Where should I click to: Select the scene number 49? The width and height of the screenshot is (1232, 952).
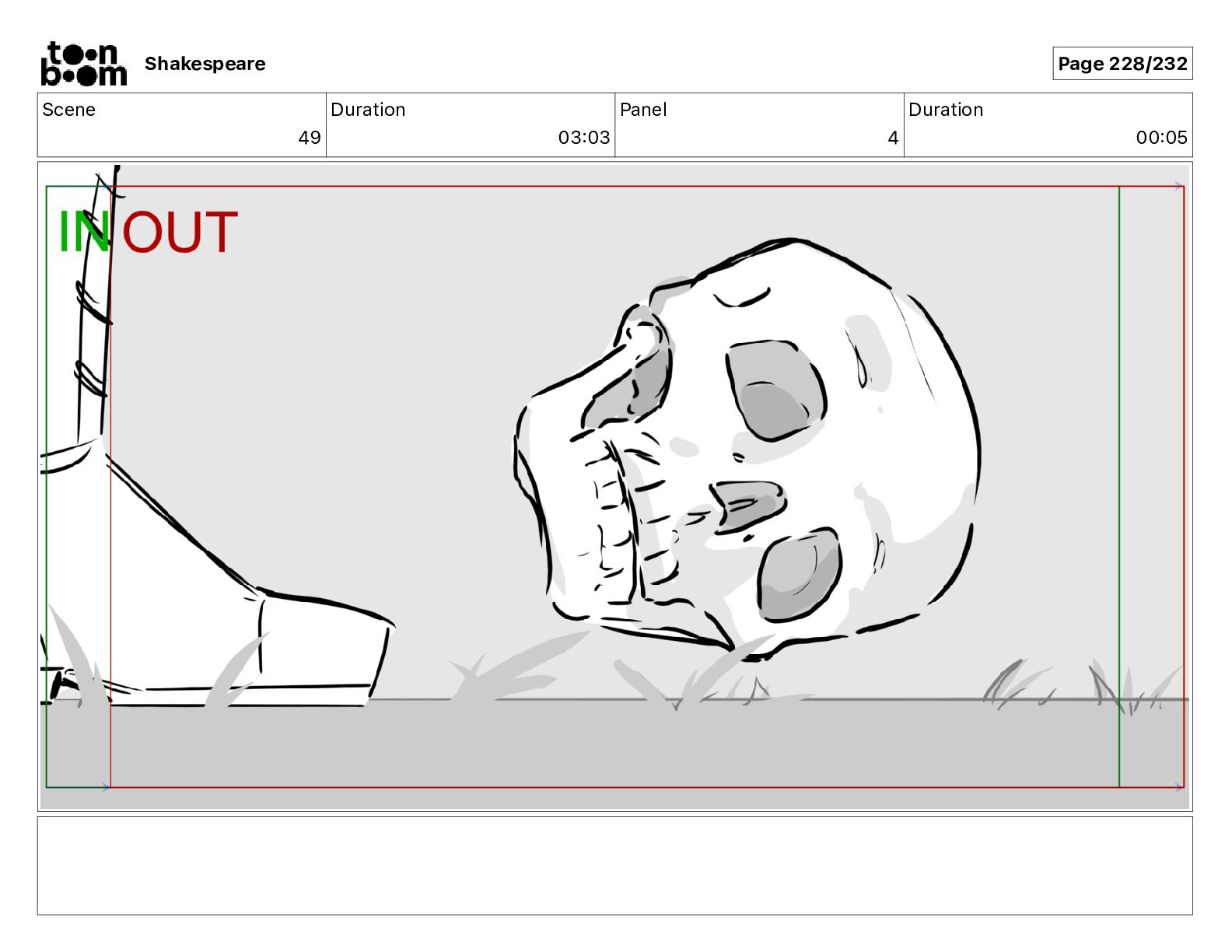(310, 138)
